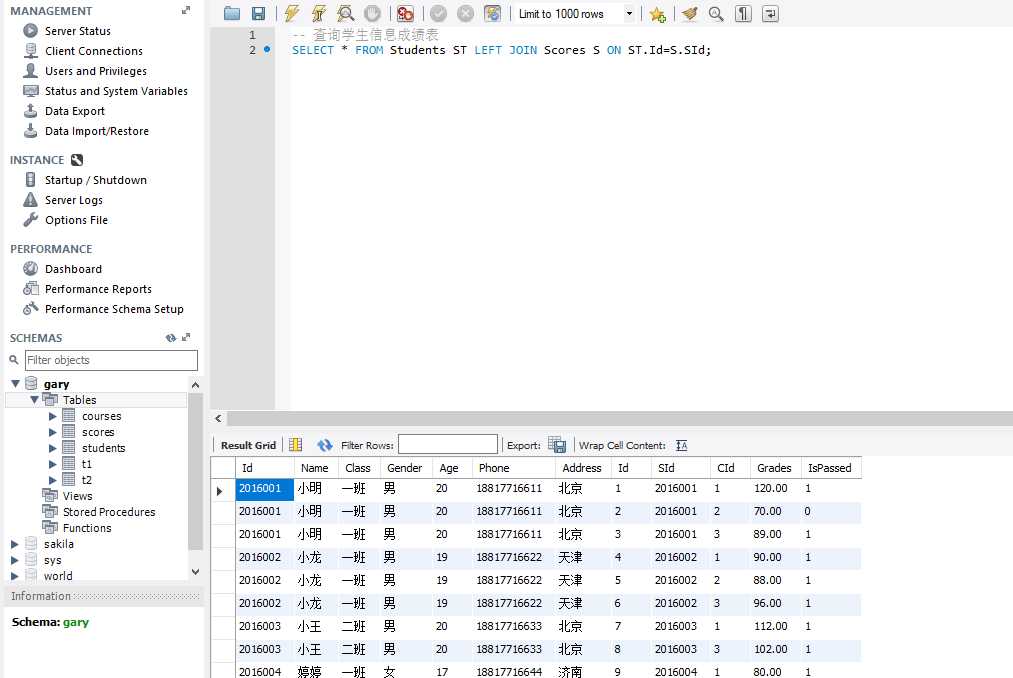Execute statement under cursor icon
This screenshot has height=678, width=1013.
pos(319,14)
